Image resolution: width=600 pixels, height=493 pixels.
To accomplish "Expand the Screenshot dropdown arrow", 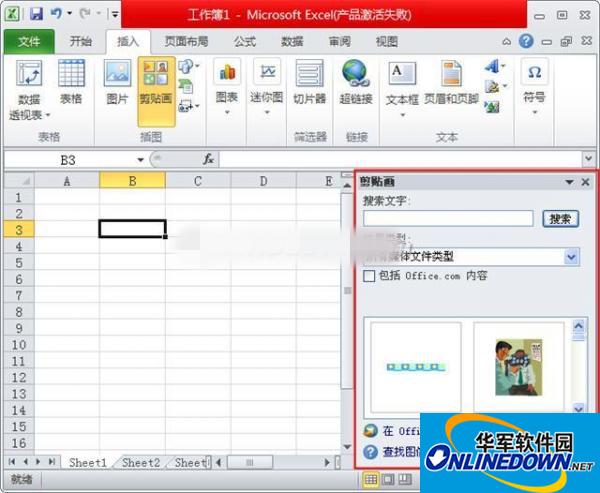I will pyautogui.click(x=197, y=106).
